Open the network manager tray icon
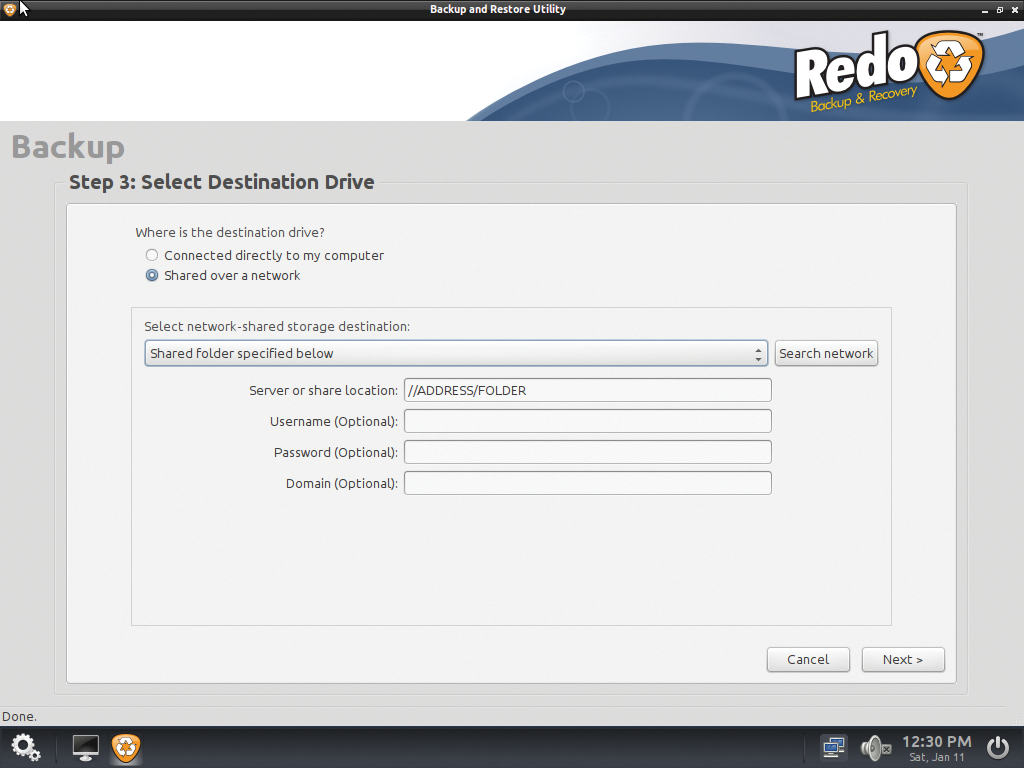 [x=833, y=747]
